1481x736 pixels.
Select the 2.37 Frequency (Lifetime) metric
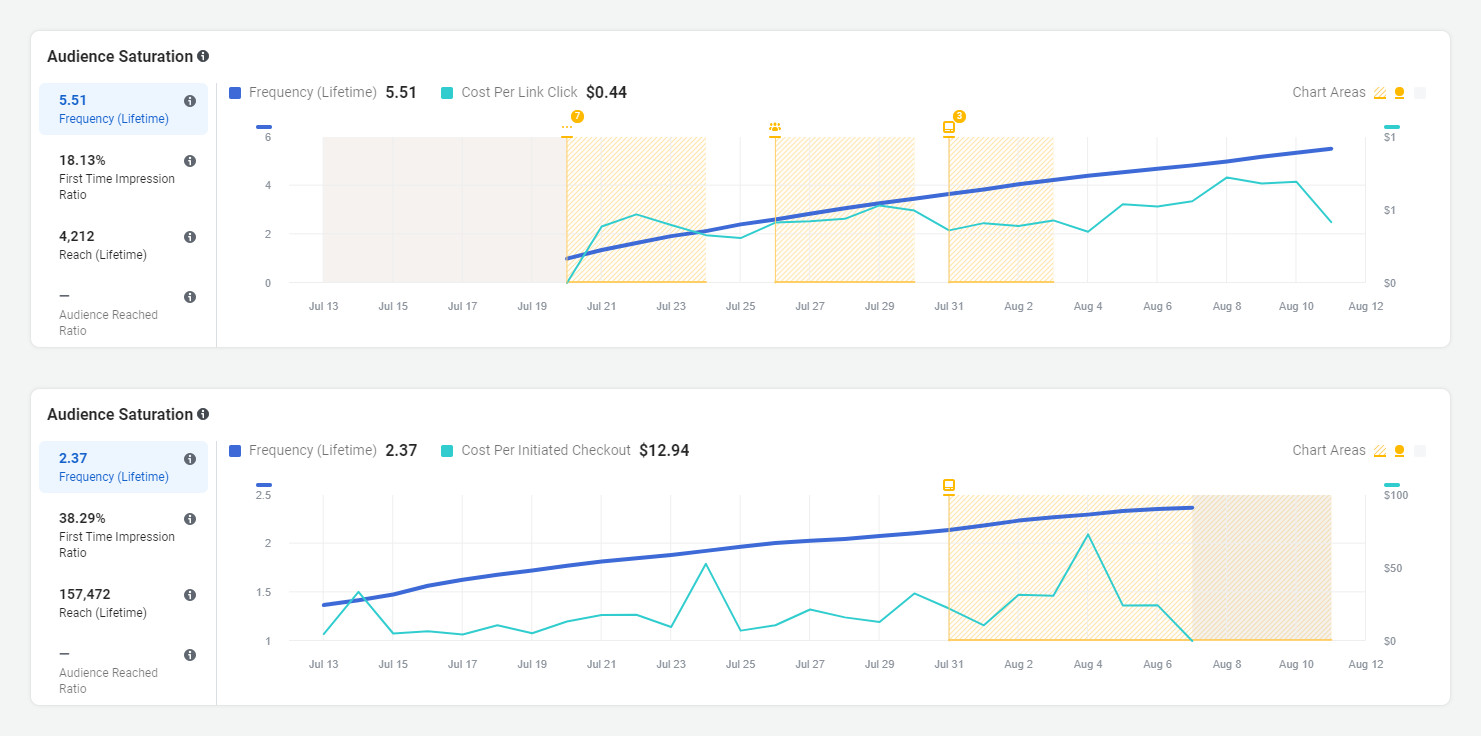click(115, 467)
